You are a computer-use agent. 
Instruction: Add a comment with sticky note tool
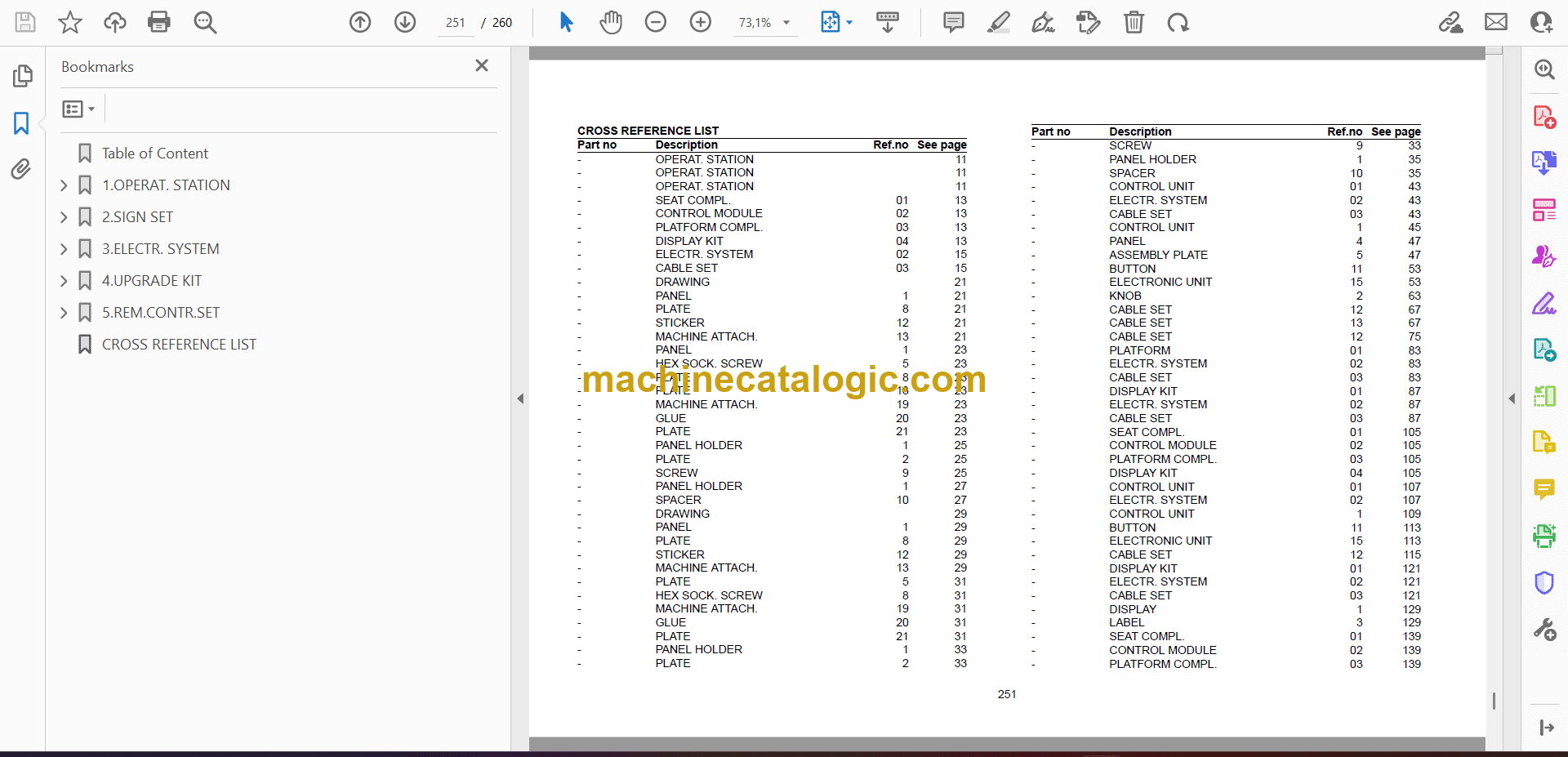[x=954, y=22]
